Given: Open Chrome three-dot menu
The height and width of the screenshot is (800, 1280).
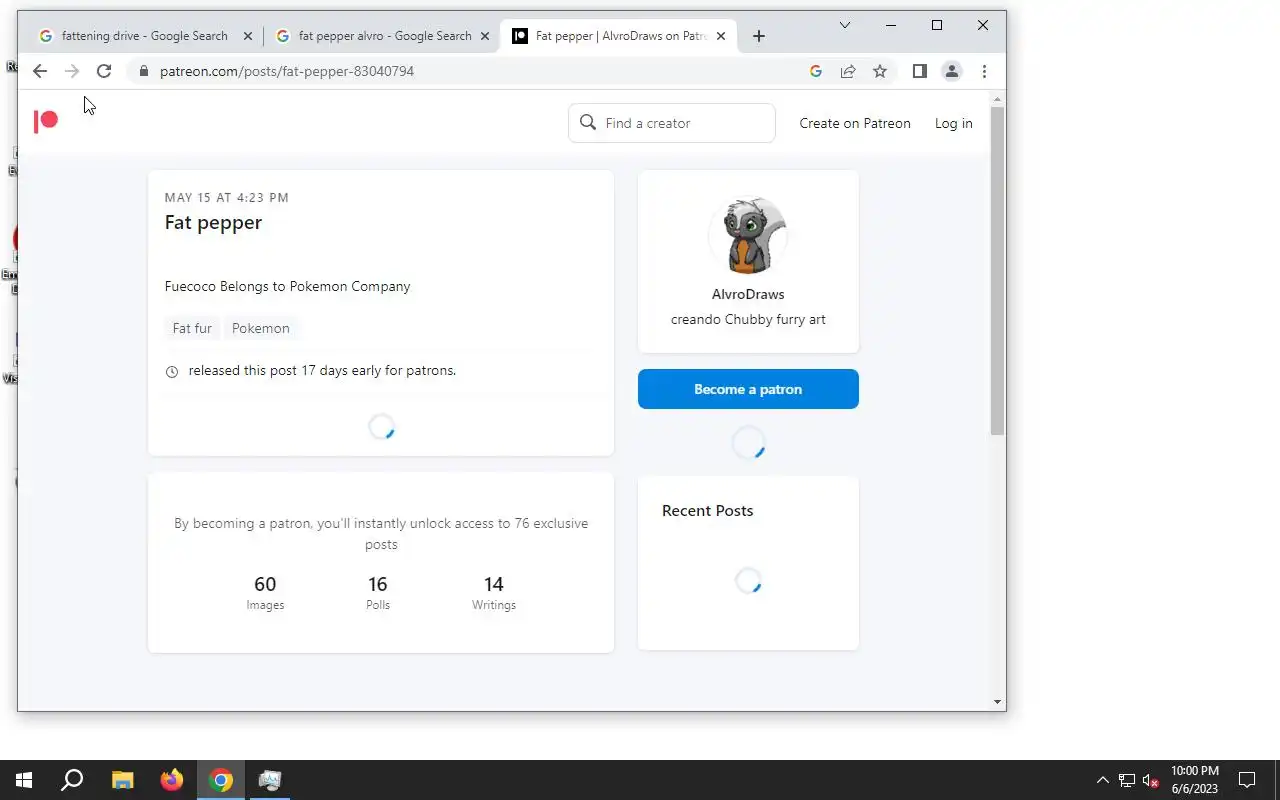Looking at the screenshot, I should pos(984,71).
